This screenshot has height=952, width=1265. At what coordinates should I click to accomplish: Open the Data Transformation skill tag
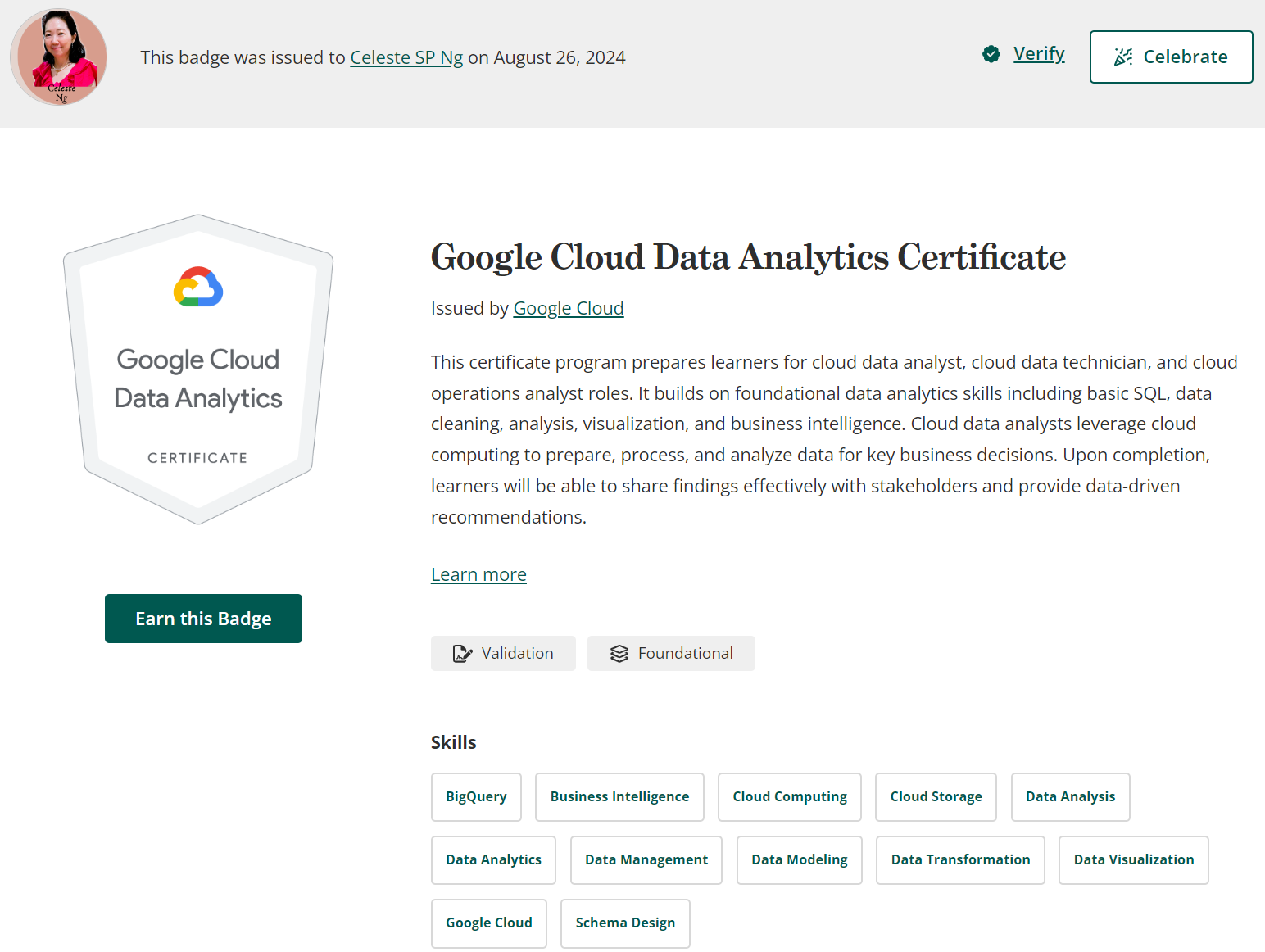(x=960, y=860)
